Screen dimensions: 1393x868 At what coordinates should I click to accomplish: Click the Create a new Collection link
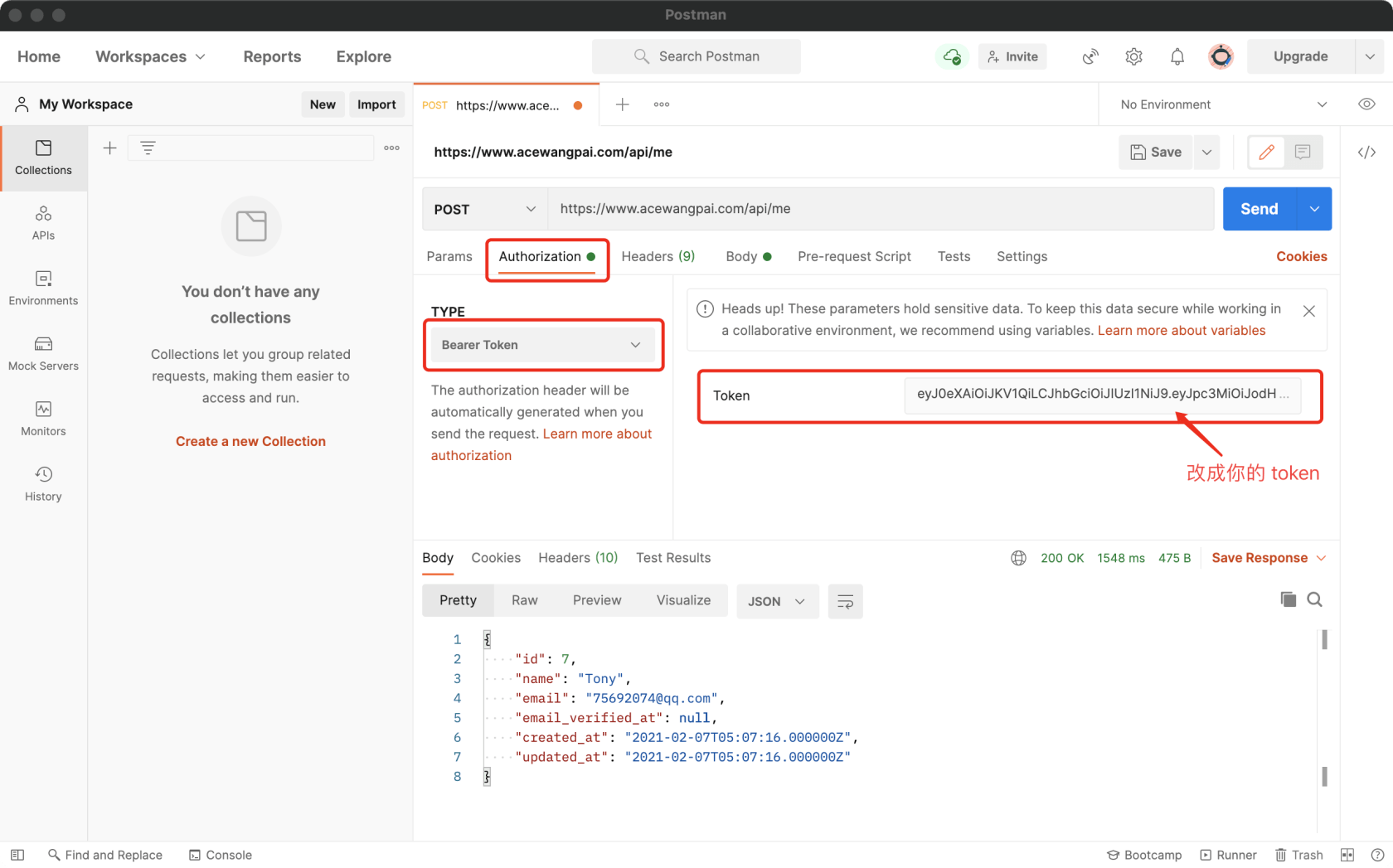click(x=250, y=441)
